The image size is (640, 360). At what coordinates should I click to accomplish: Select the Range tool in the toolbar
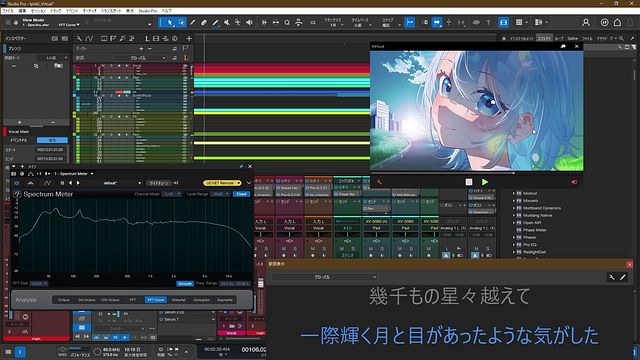tap(181, 23)
